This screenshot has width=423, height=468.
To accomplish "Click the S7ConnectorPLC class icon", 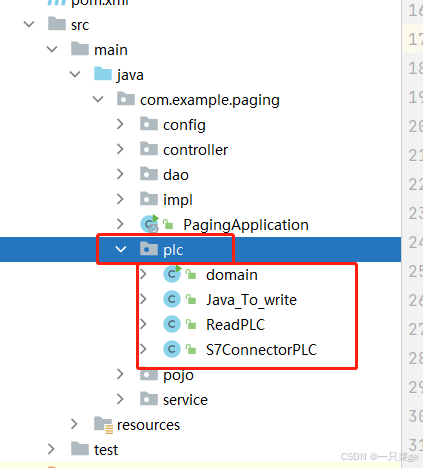I will [x=172, y=349].
